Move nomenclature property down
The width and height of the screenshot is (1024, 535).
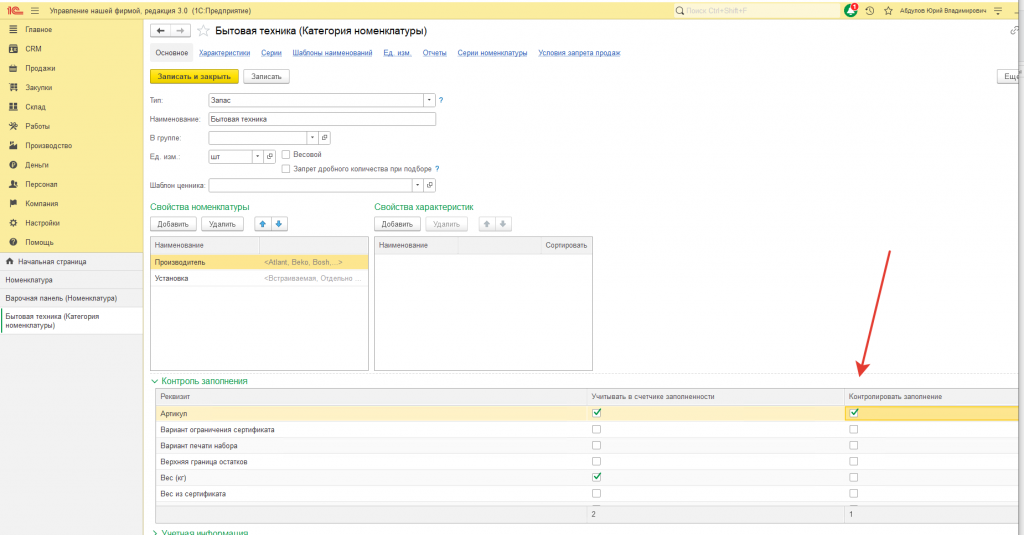[279, 224]
